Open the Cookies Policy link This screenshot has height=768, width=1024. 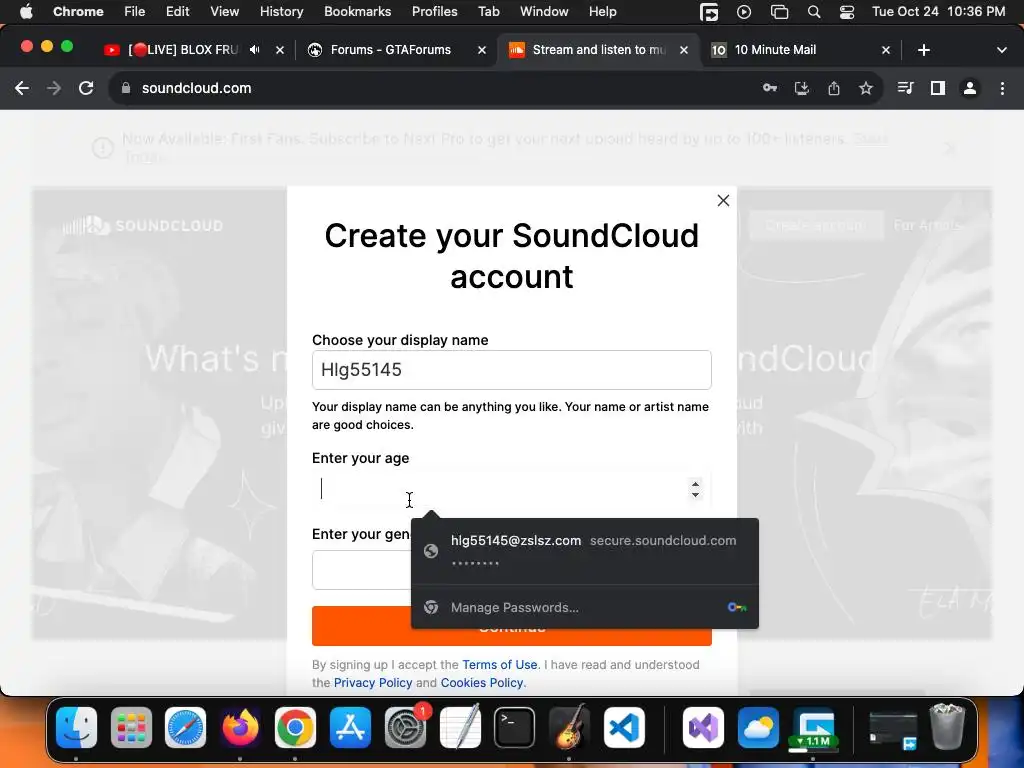click(482, 682)
